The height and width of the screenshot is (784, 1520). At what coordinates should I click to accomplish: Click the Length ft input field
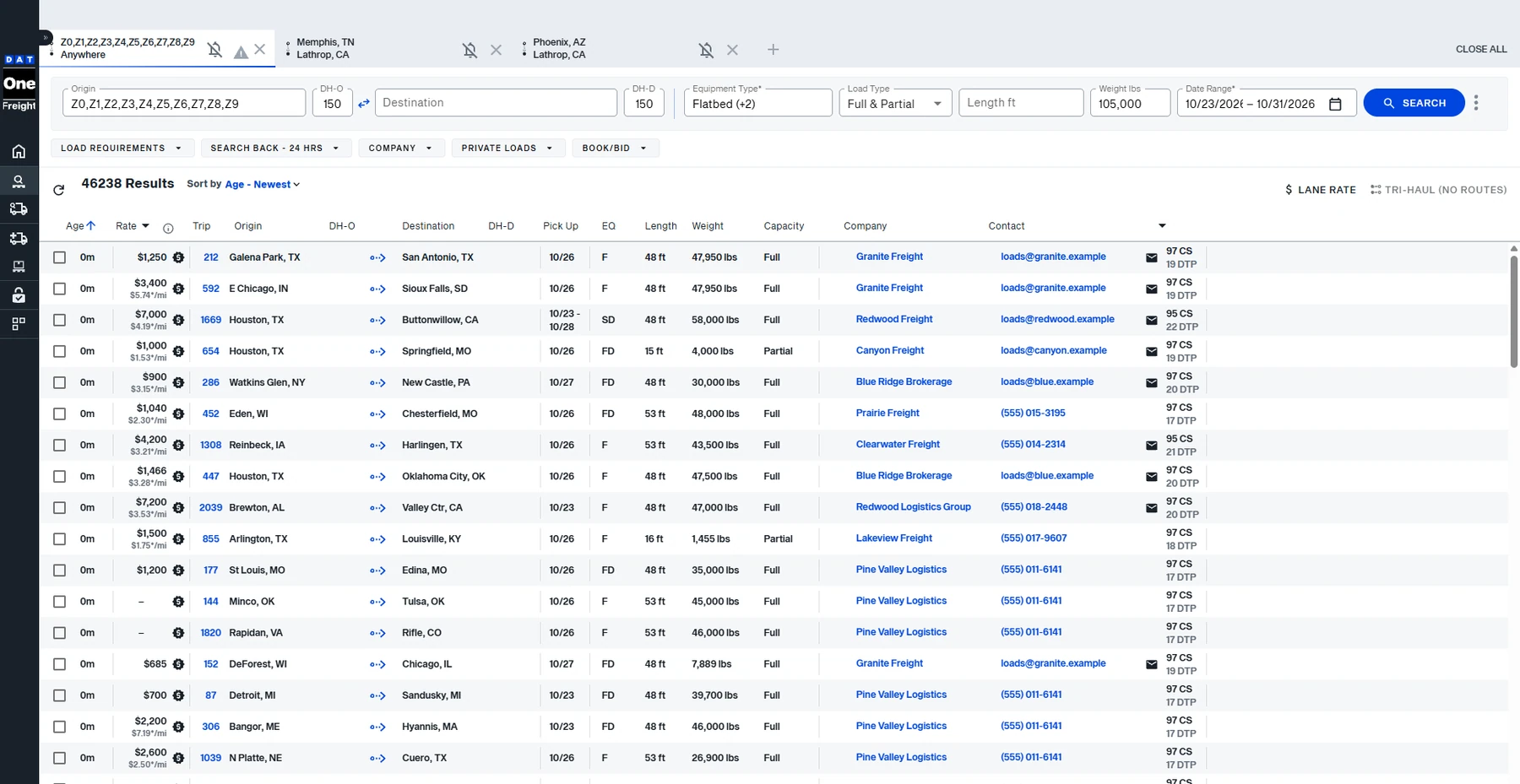coord(1021,103)
